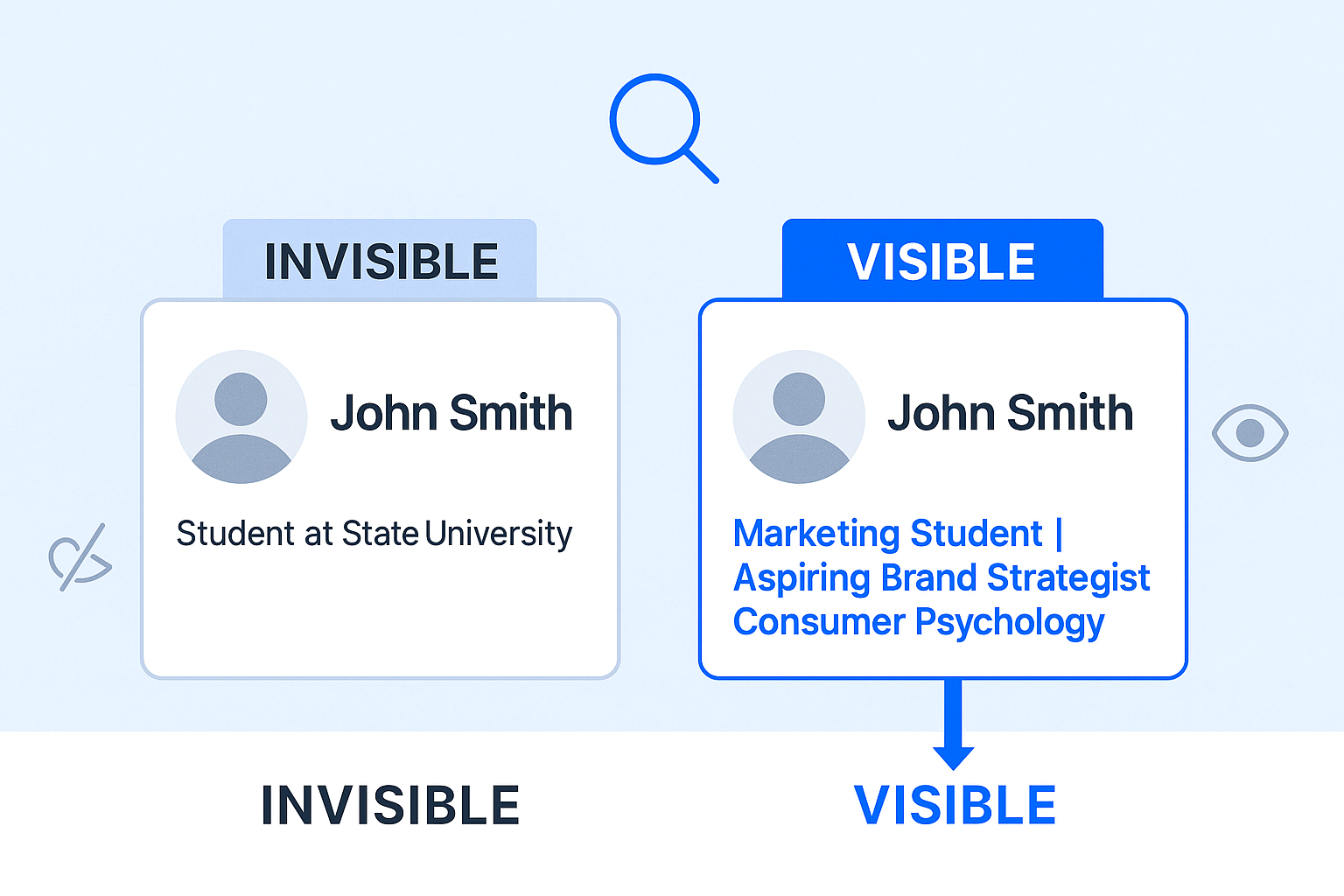Click the empty background between the two cards

click(660, 490)
